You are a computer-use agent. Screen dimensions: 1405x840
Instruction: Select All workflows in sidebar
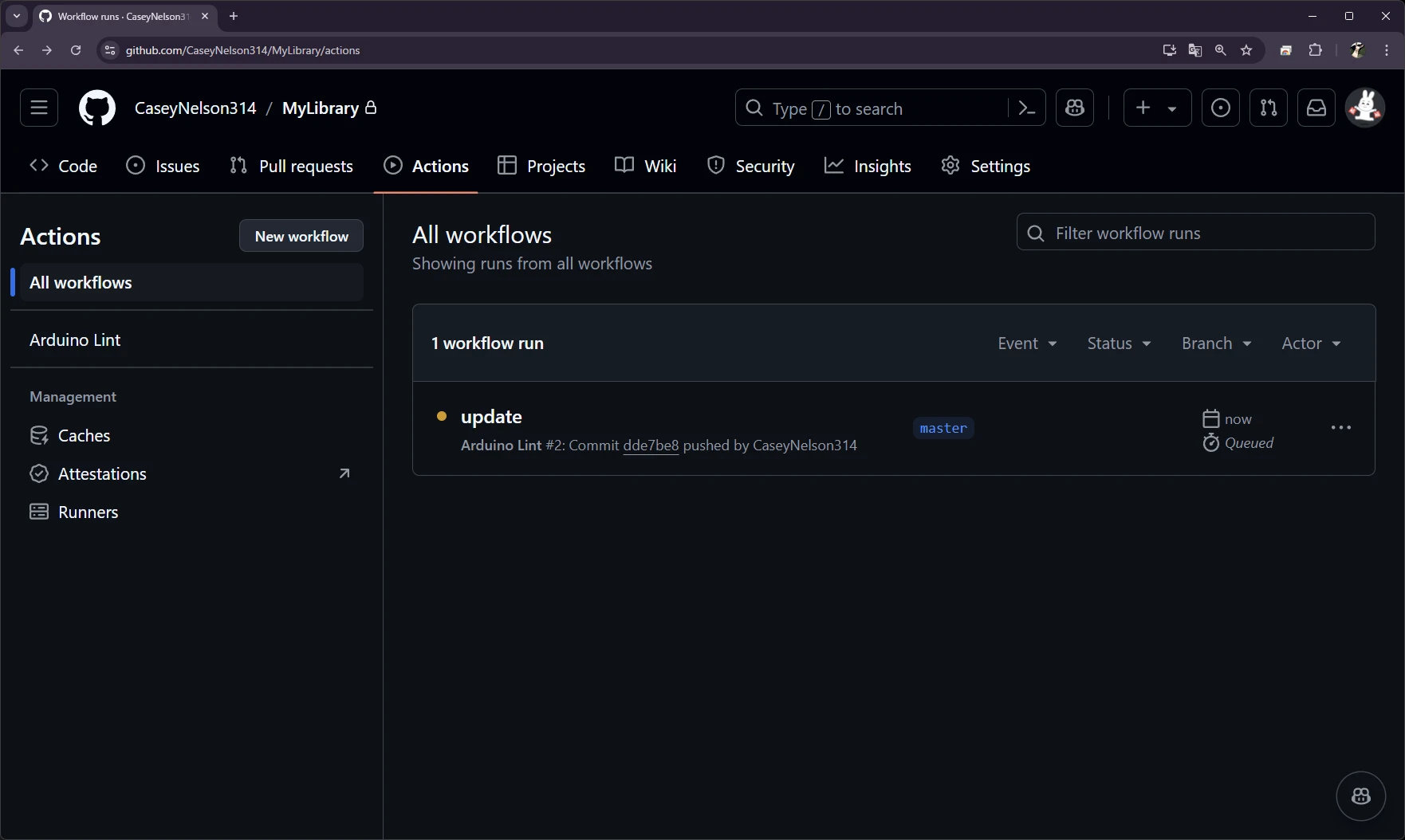click(191, 282)
